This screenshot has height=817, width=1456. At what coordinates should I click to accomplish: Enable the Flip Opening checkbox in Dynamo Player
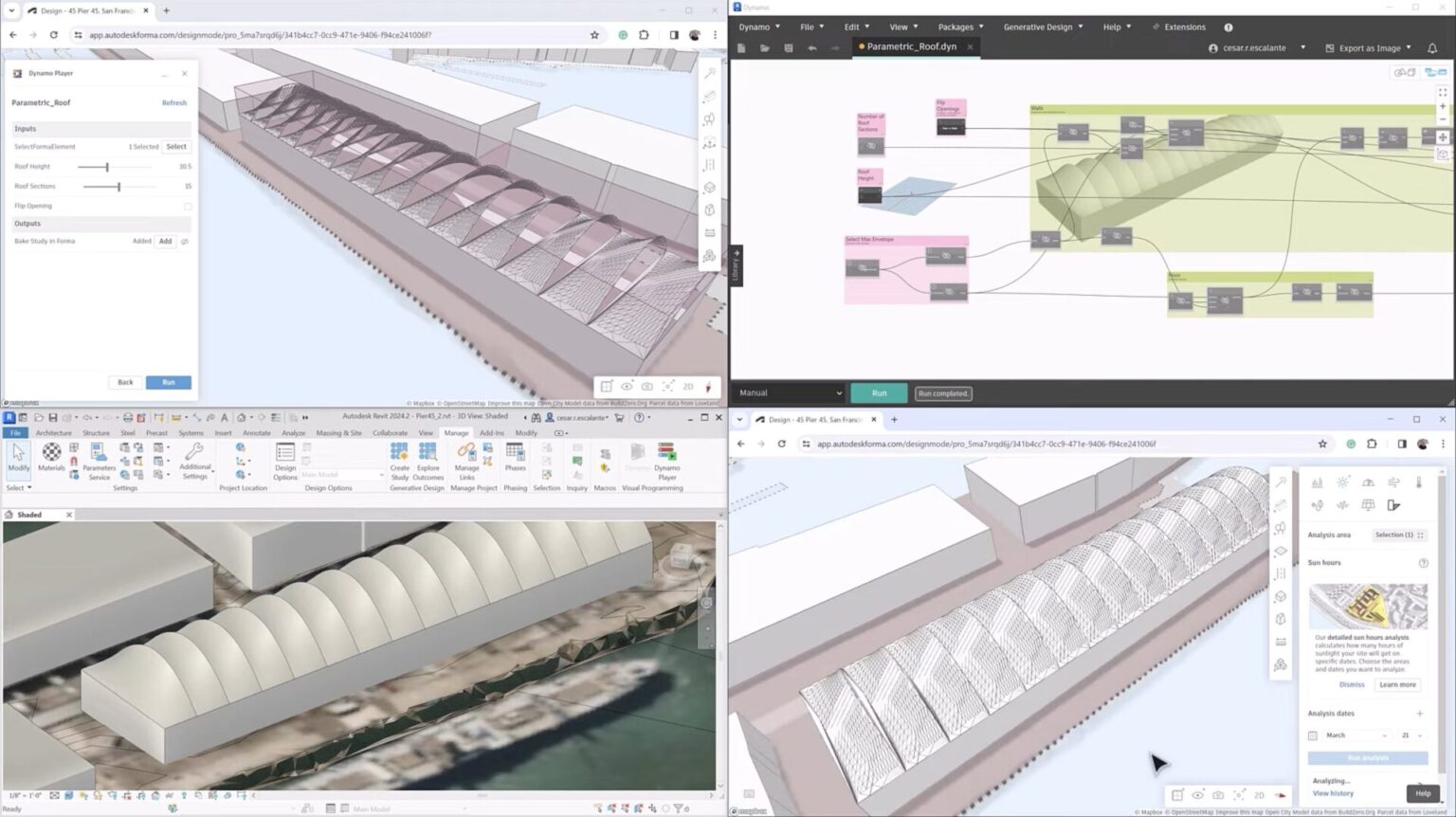188,206
